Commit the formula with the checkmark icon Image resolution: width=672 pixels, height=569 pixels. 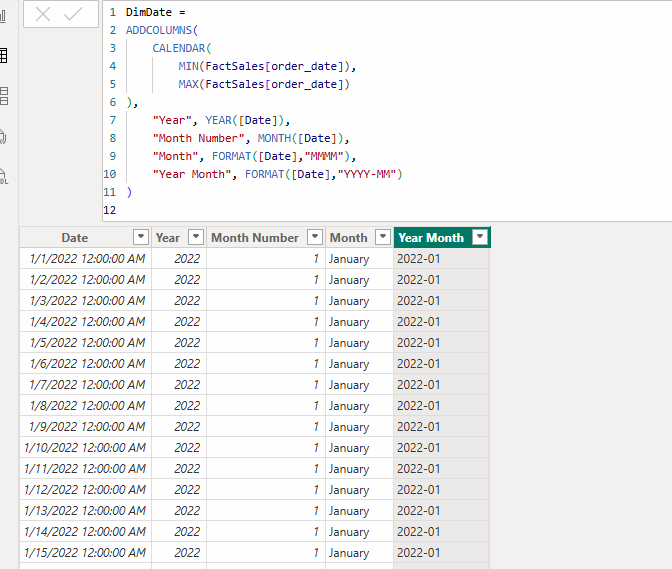pos(73,14)
